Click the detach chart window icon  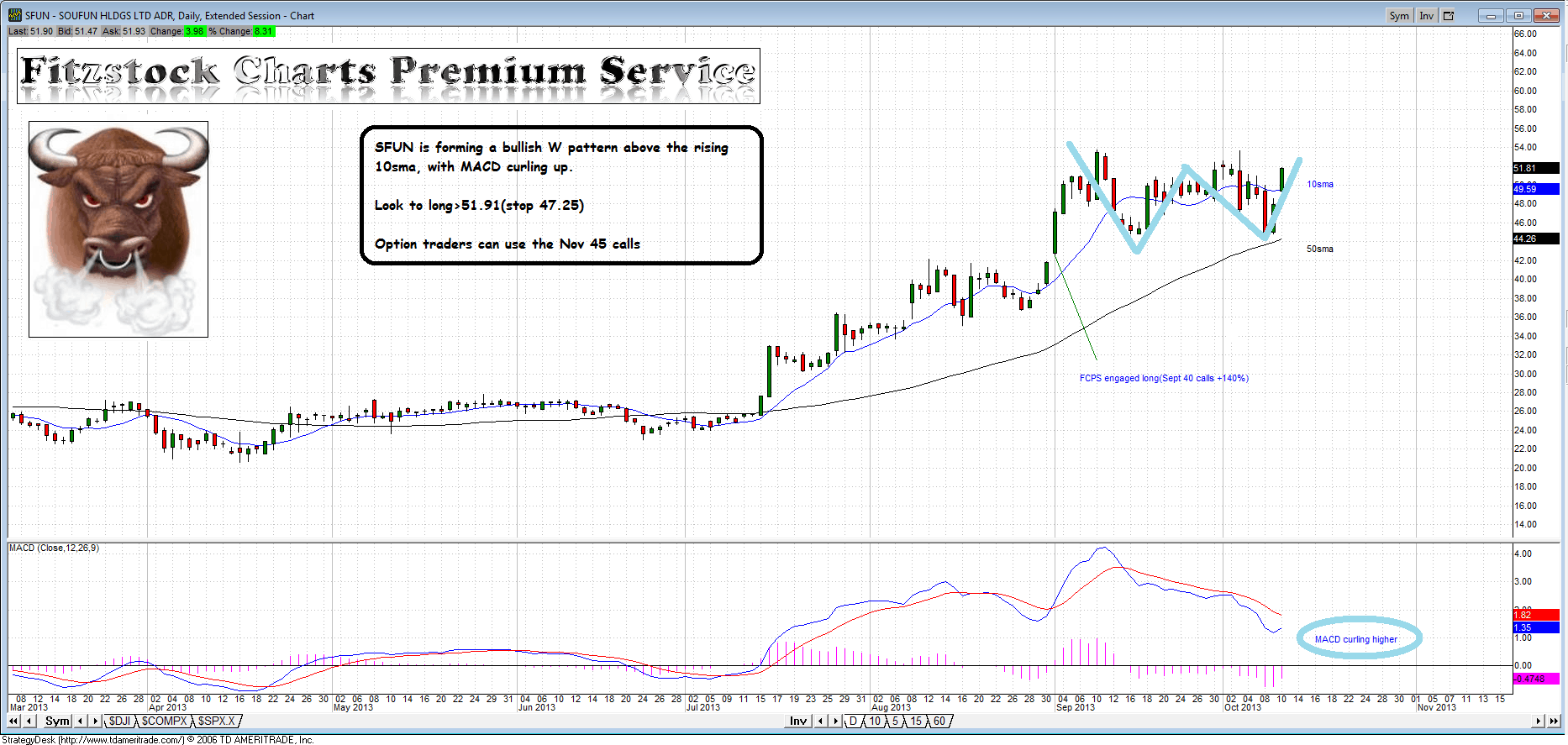tap(1449, 15)
